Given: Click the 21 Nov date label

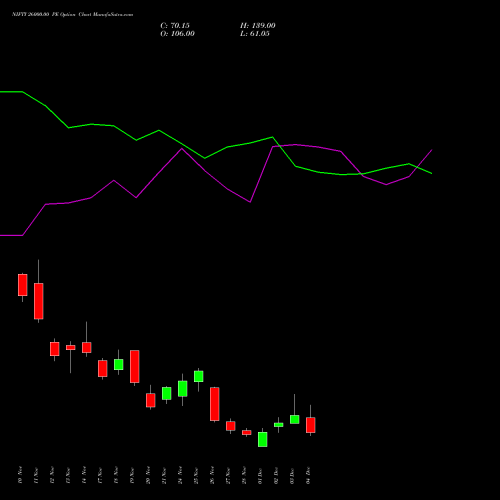Looking at the screenshot, I should coord(164,475).
